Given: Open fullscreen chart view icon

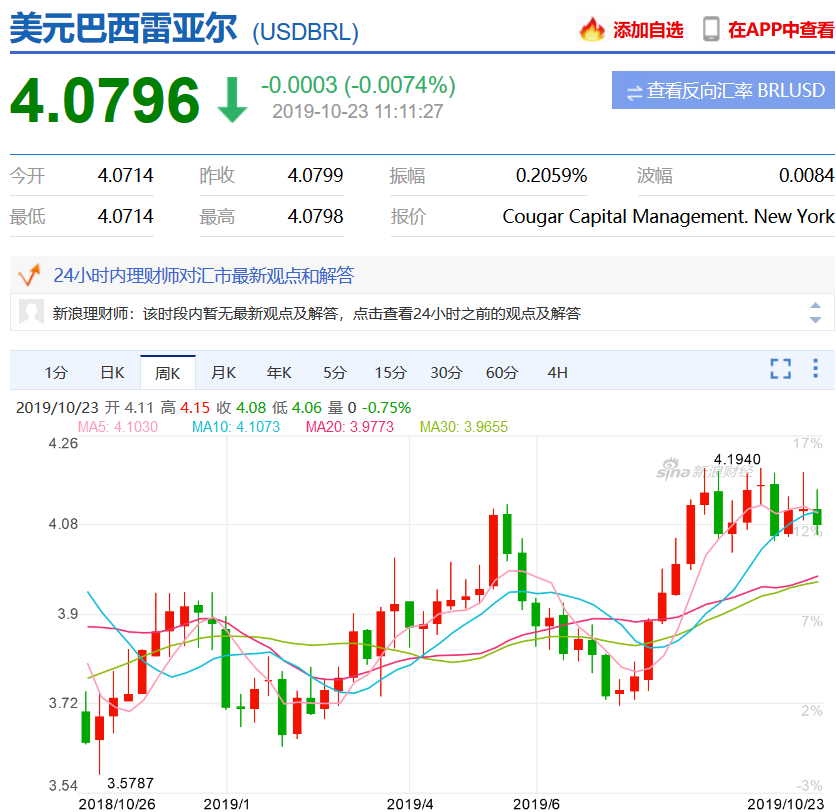Looking at the screenshot, I should click(x=781, y=368).
